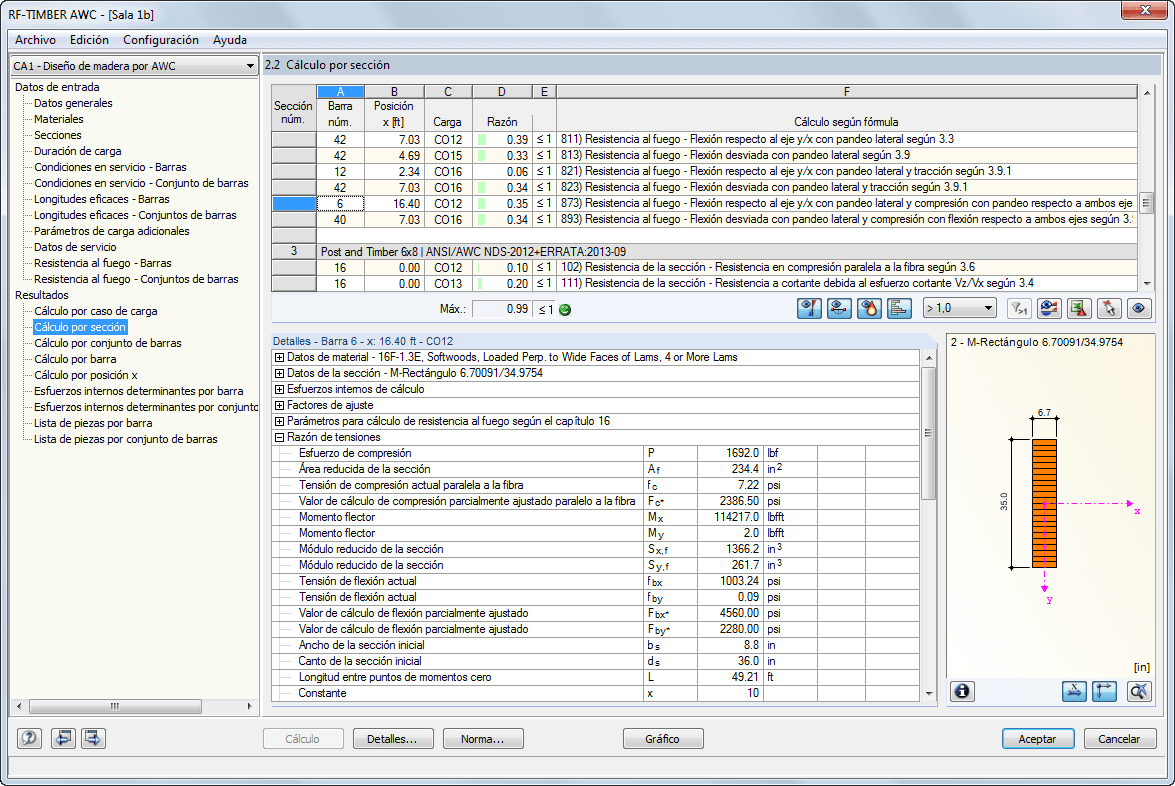Open the > 1,0 ratio filter dropdown
Screen dimensions: 1175x786
tap(959, 309)
